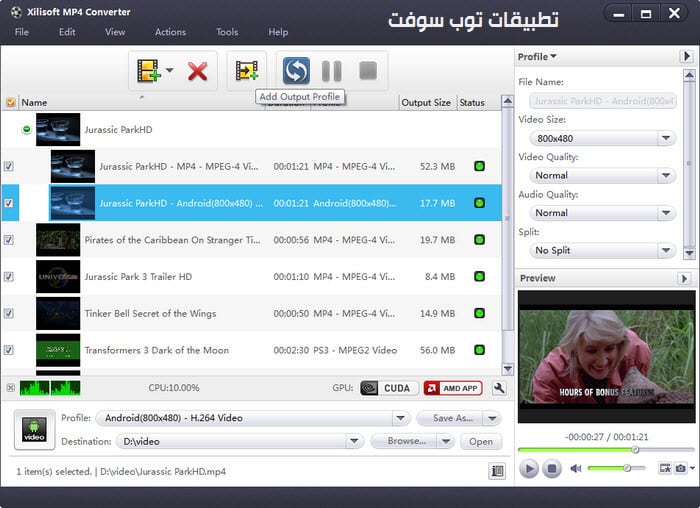Uncheck Tinker Bell Secret of the Wings
Viewport: 700px width, 508px height.
click(8, 313)
